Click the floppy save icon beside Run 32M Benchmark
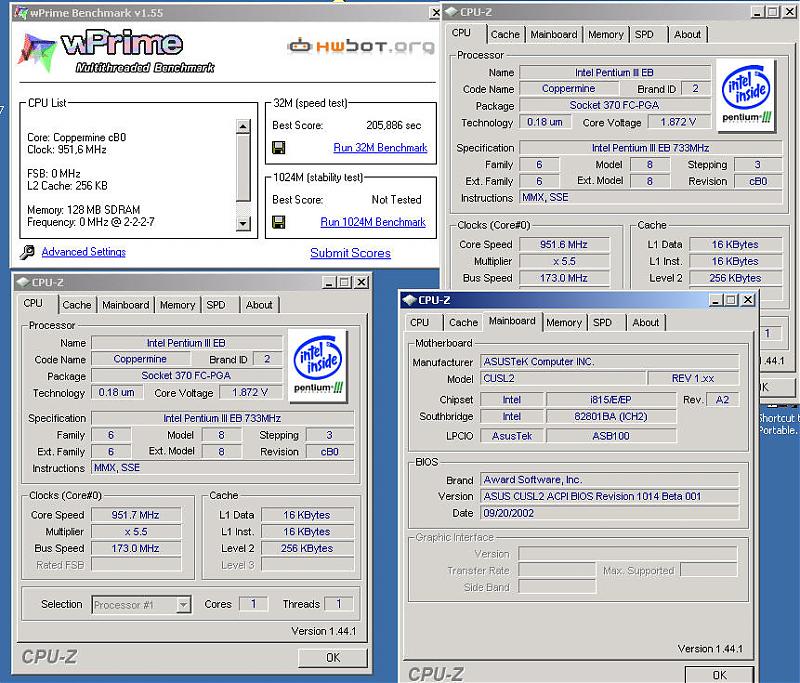This screenshot has width=800, height=683. point(279,148)
